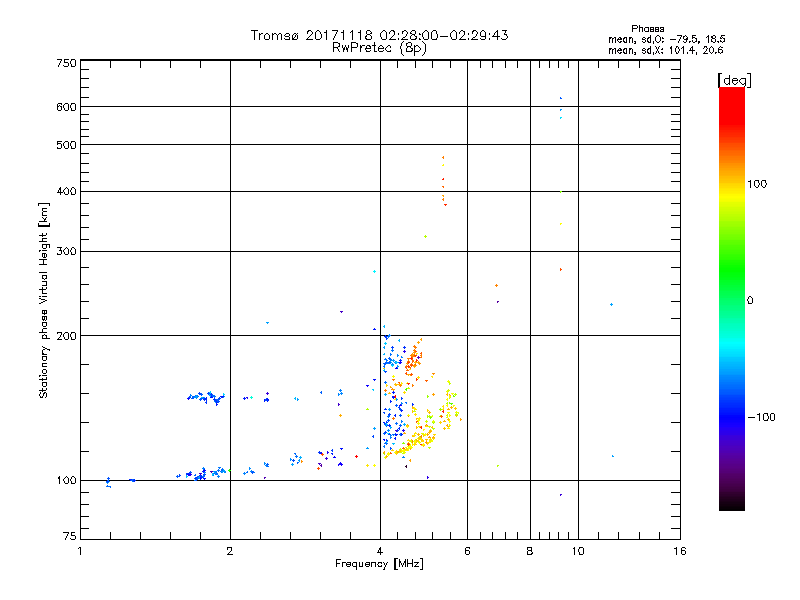Click the 'Frequency [MHz]' axis label
Screen dimensions: 800x600
click(379, 564)
